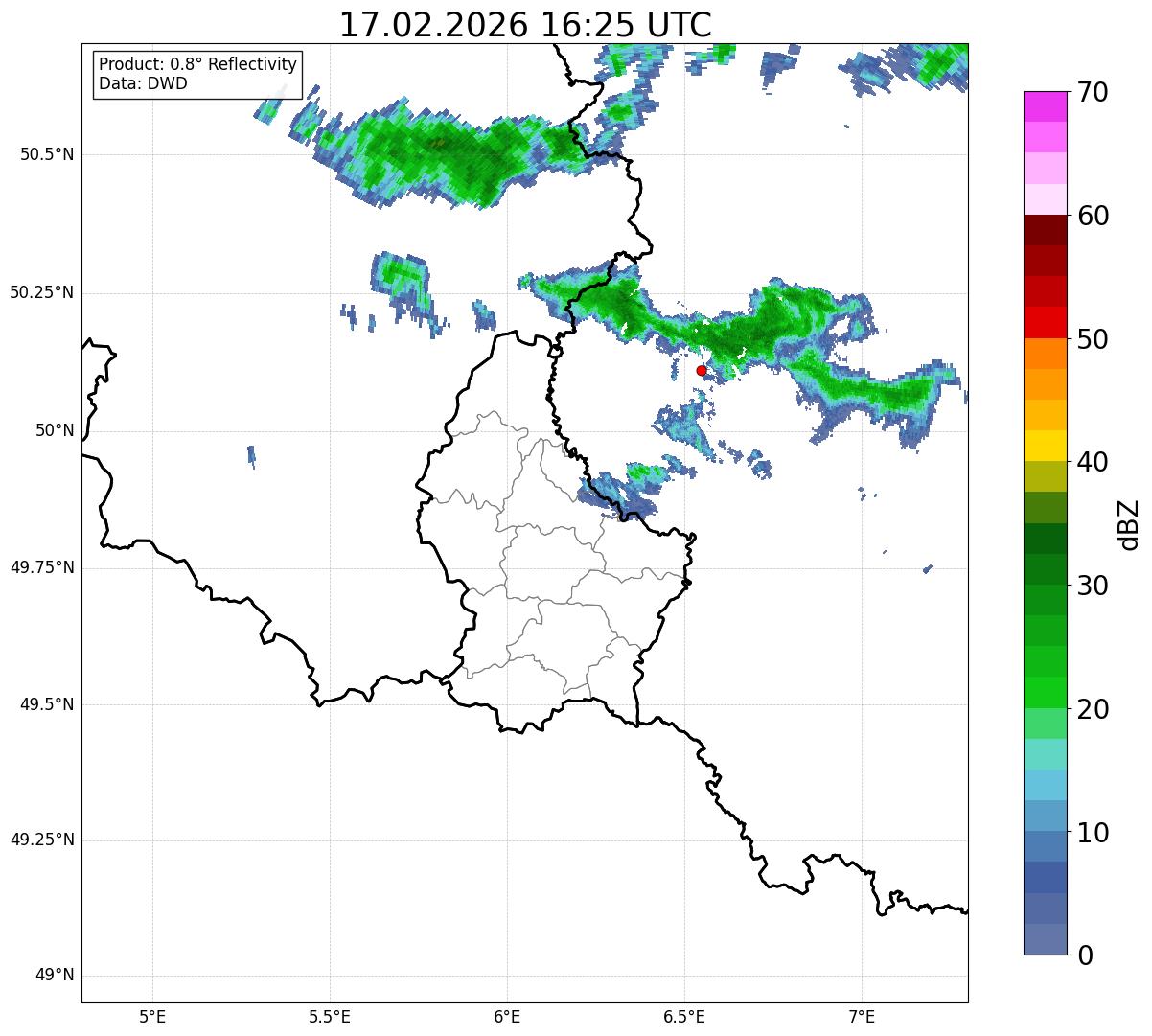Viewport: 1152px width, 1036px height.
Task: Click the 49.5°N latitude label
Action: tap(47, 704)
